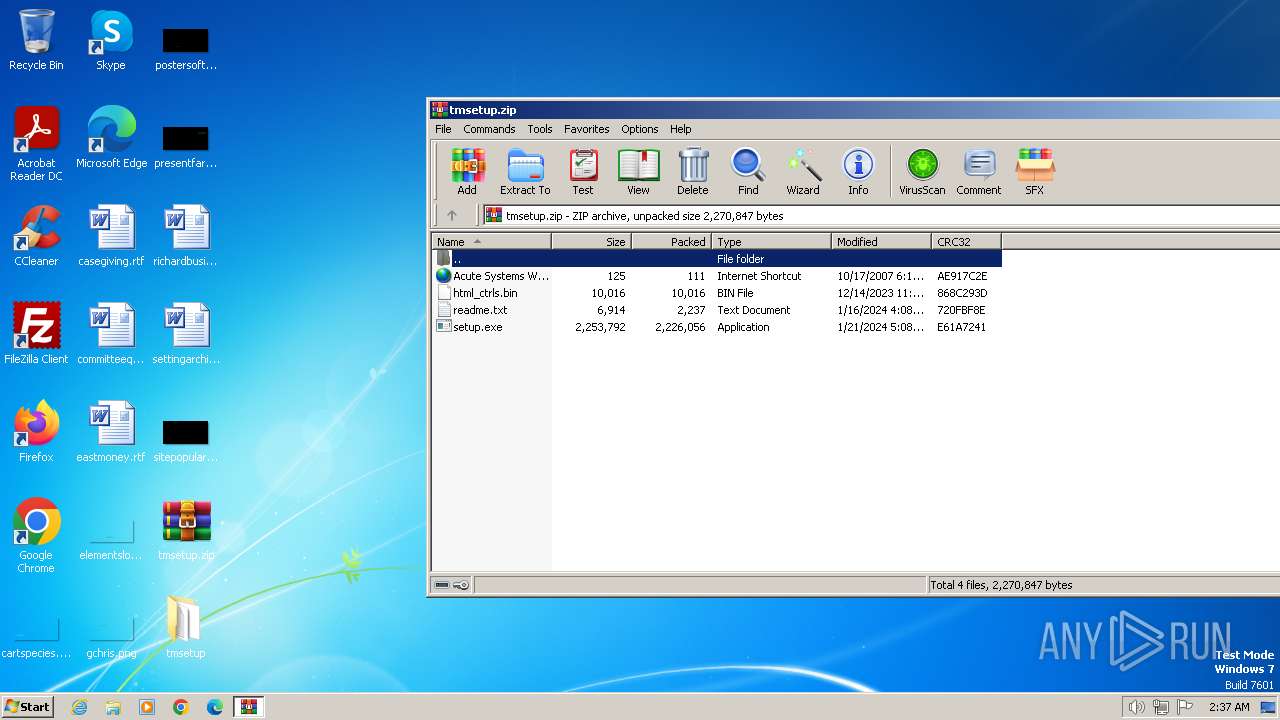Open the Wizard tool

pyautogui.click(x=803, y=172)
